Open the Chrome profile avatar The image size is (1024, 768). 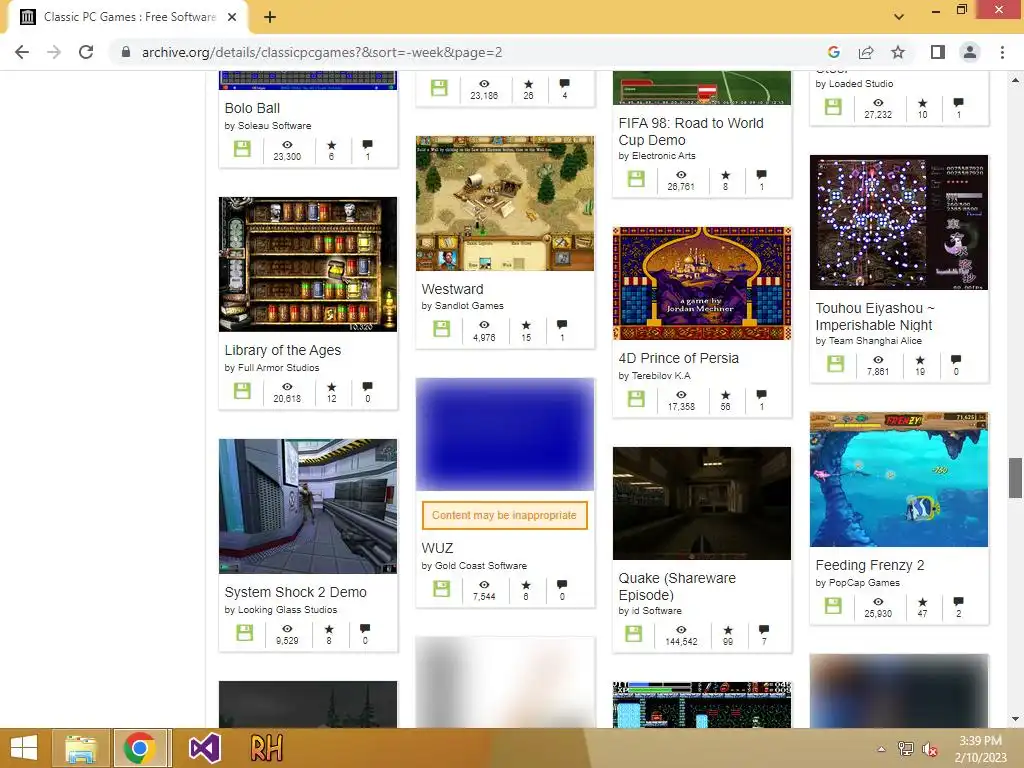point(970,52)
